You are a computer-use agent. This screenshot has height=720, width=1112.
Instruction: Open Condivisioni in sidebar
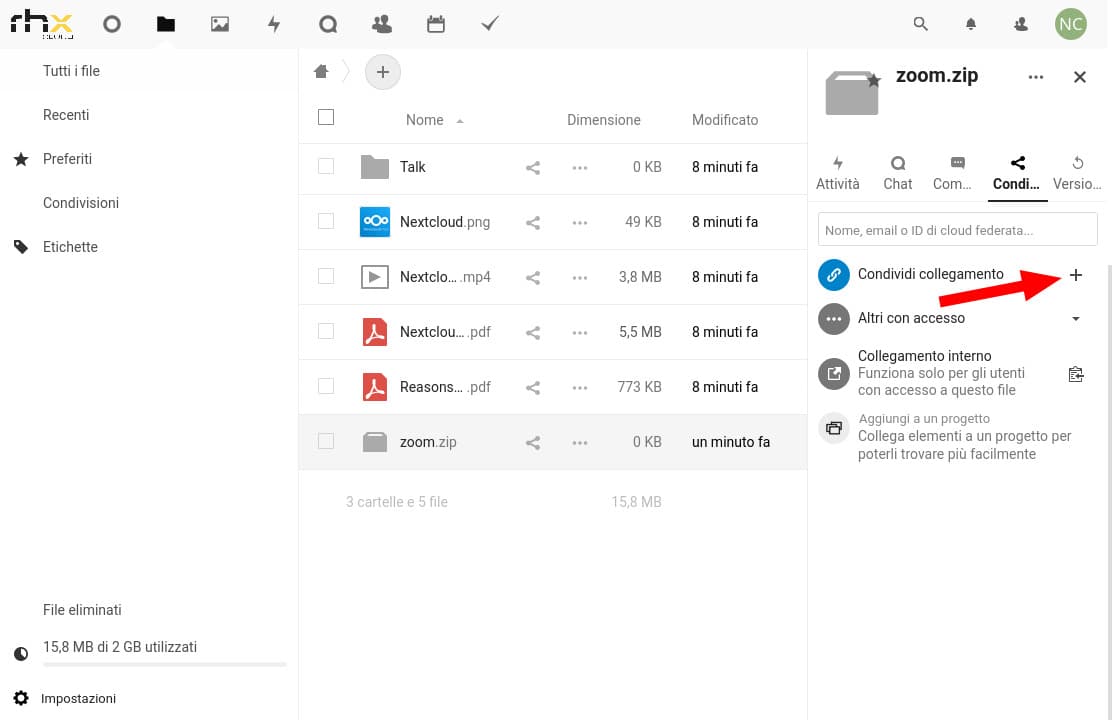[x=81, y=203]
